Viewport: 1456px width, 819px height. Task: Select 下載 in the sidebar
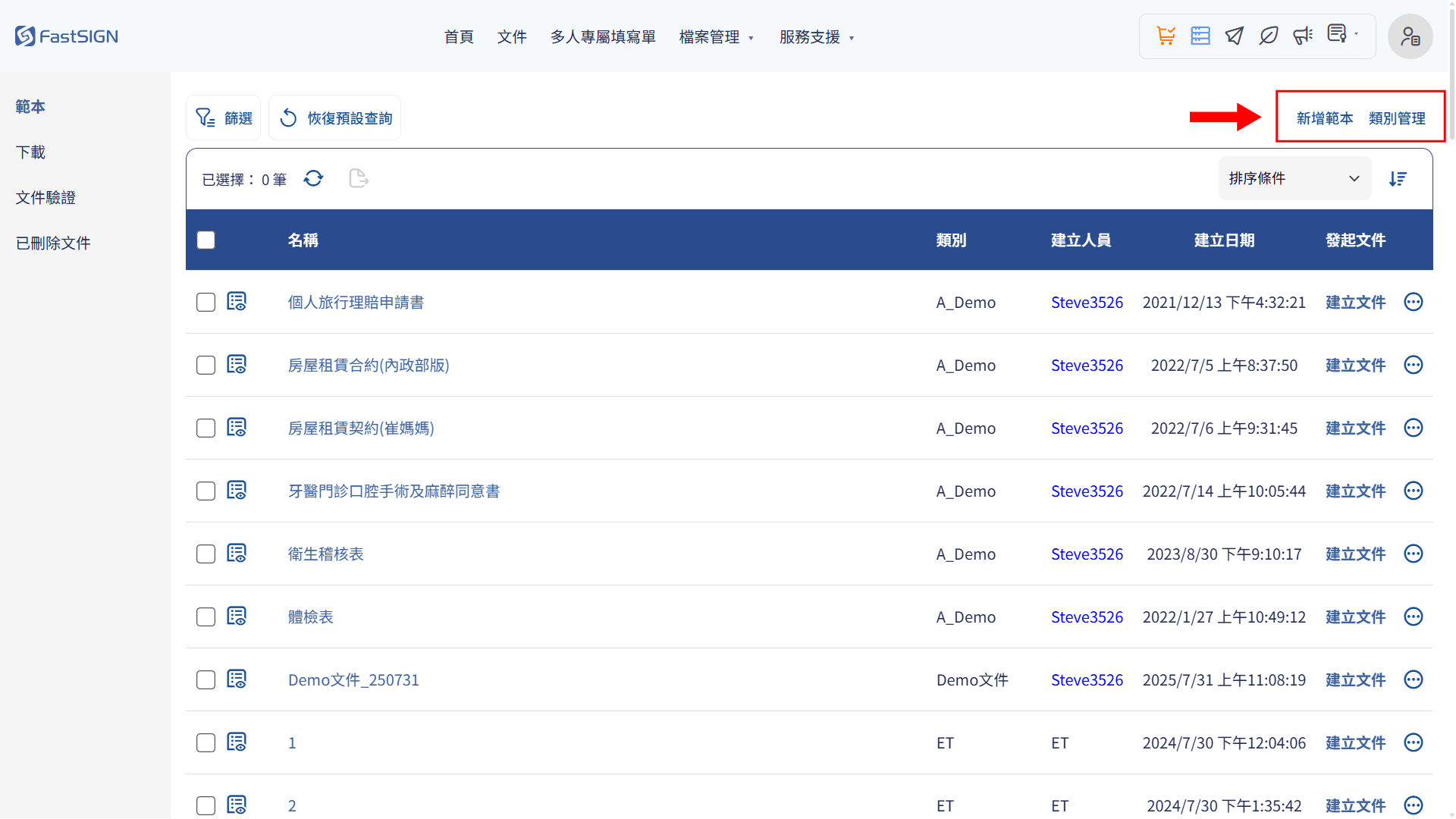[30, 152]
